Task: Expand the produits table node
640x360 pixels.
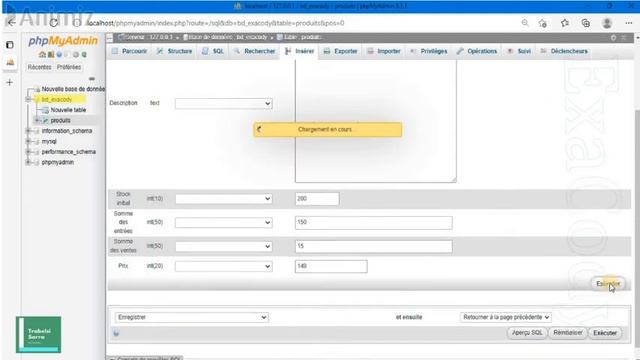Action: [37, 120]
